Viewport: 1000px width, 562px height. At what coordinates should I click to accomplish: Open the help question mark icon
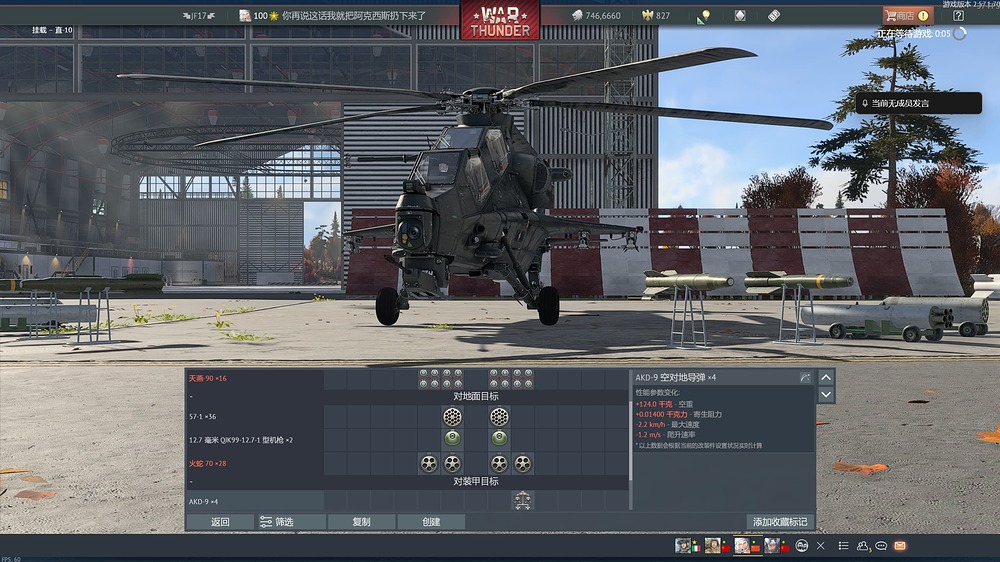tap(958, 15)
